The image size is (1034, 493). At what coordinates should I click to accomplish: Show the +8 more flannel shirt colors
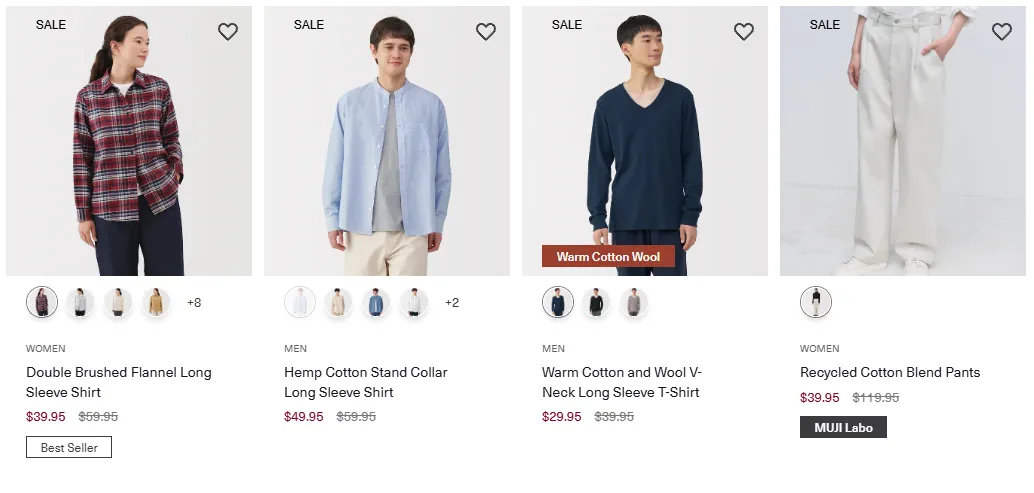pos(194,303)
